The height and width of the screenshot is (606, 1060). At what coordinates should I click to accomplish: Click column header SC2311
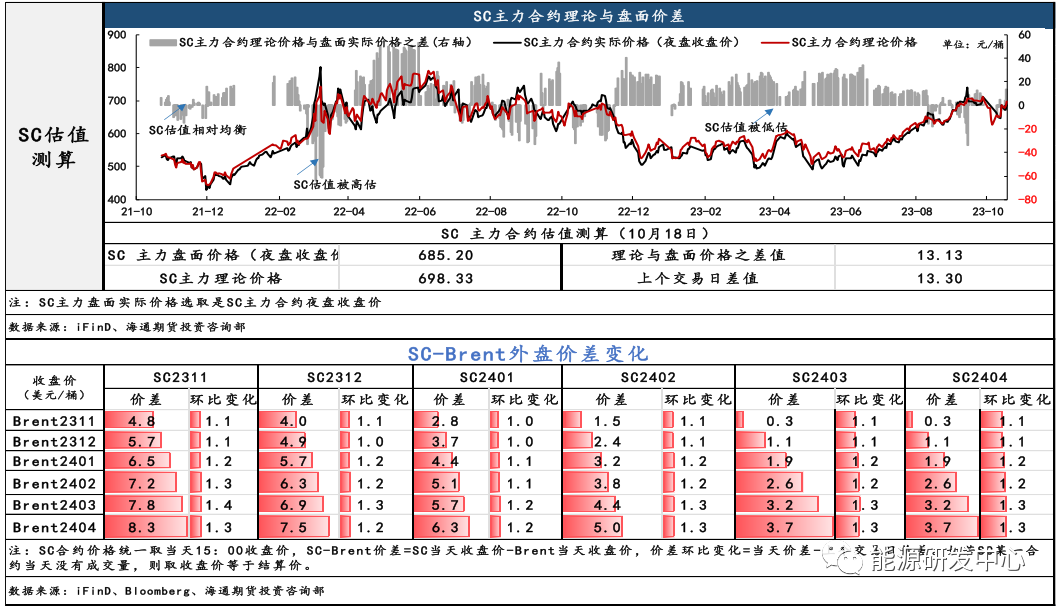(x=180, y=377)
